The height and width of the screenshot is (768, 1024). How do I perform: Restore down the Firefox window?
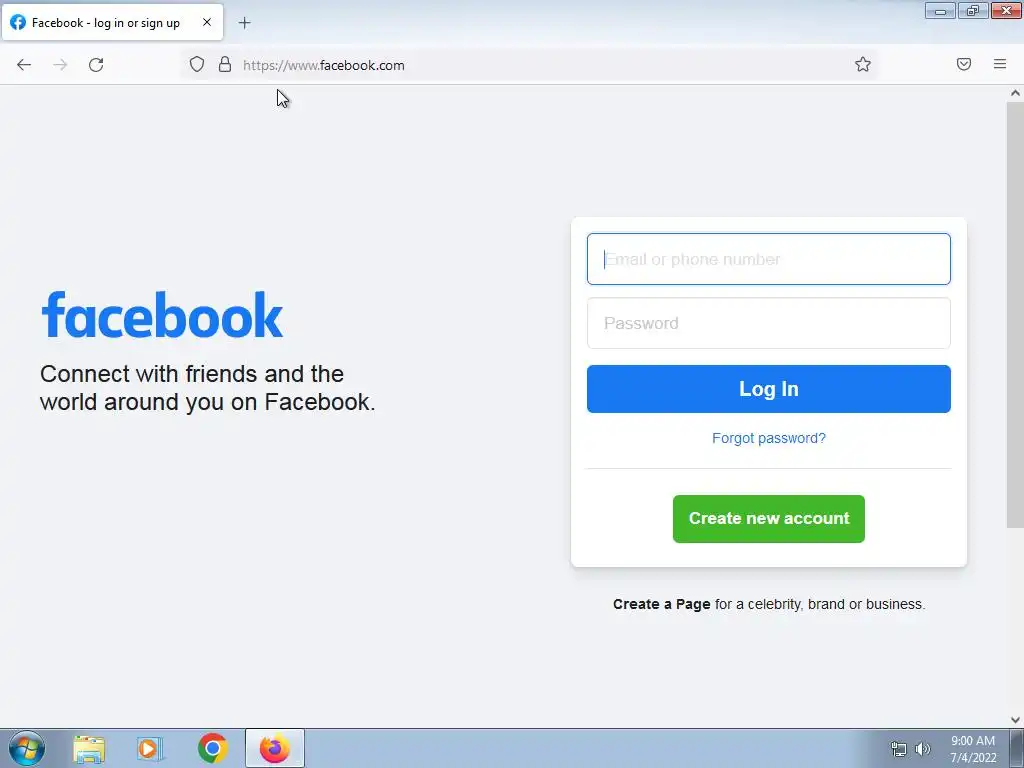pos(973,11)
